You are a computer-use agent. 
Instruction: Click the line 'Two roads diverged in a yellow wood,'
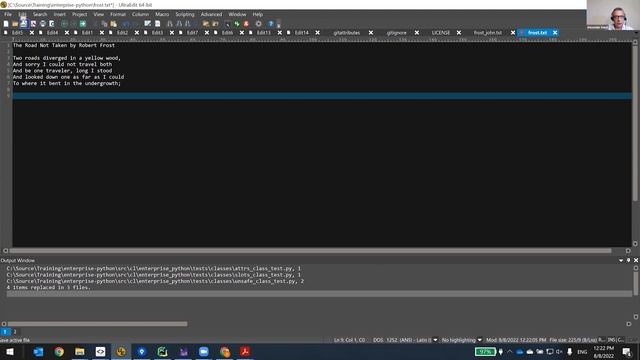67,58
